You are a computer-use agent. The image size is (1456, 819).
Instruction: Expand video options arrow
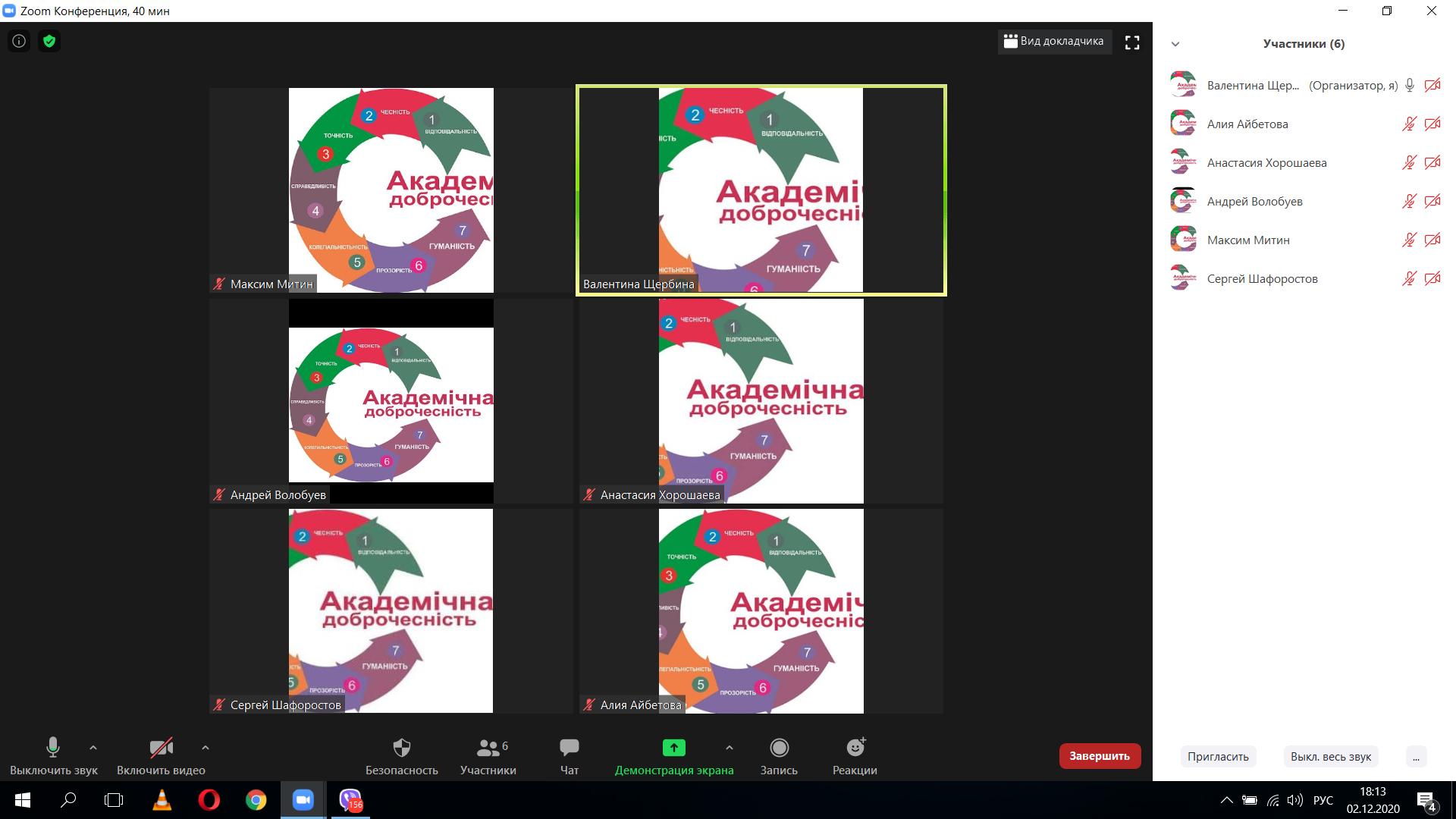click(205, 748)
